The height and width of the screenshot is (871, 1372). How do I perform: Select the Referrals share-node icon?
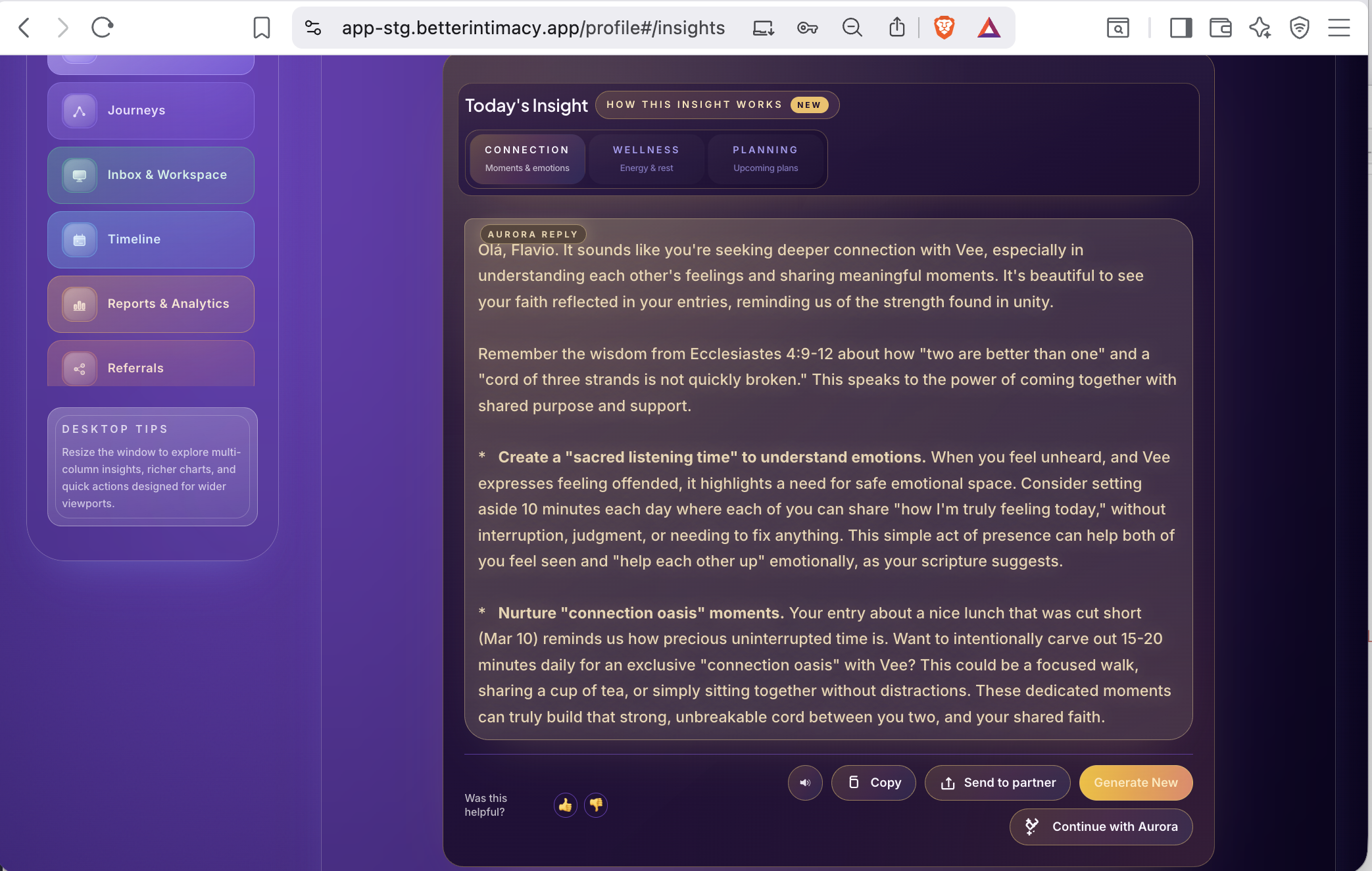(x=78, y=368)
